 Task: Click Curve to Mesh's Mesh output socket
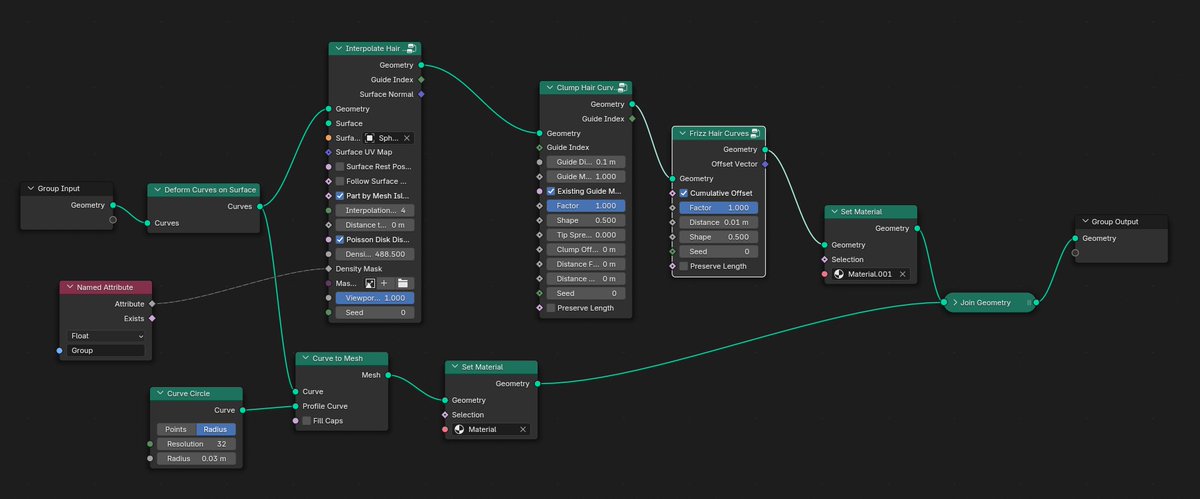pos(388,376)
